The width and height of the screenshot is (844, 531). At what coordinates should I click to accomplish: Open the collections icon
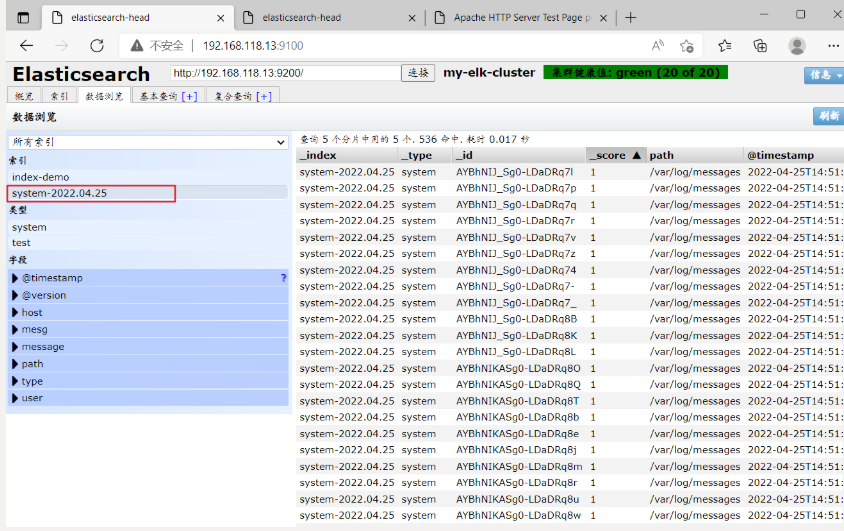760,46
